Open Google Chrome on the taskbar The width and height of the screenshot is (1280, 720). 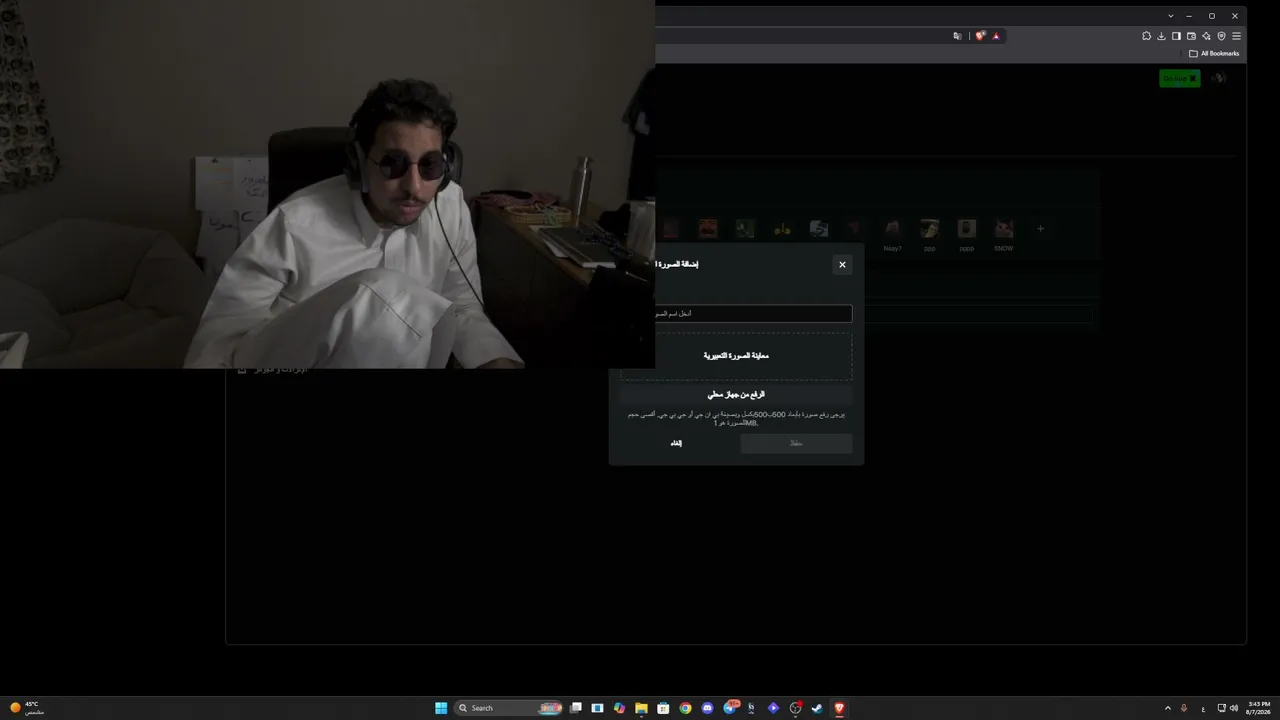[685, 708]
